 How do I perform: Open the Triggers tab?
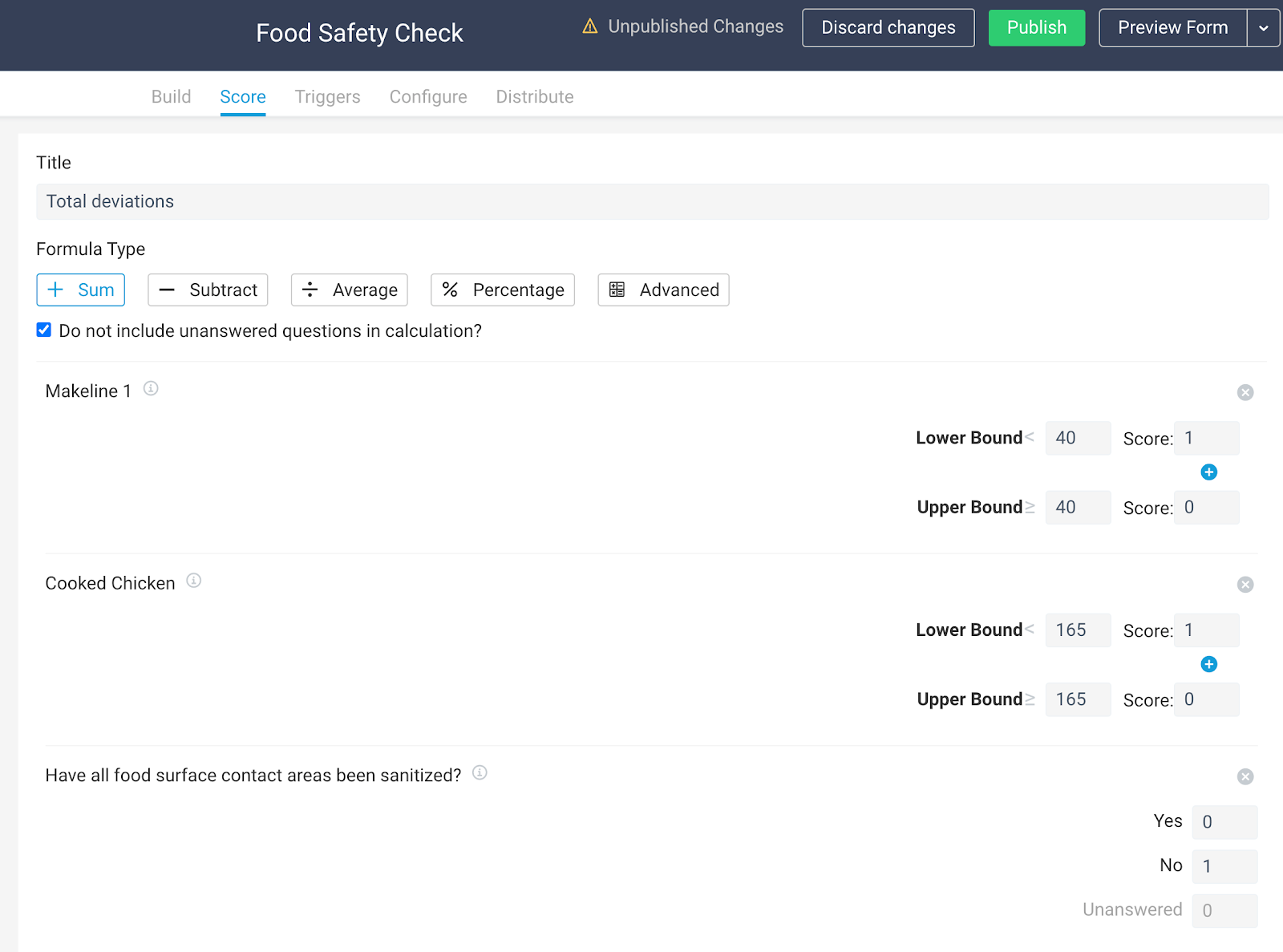pos(328,97)
